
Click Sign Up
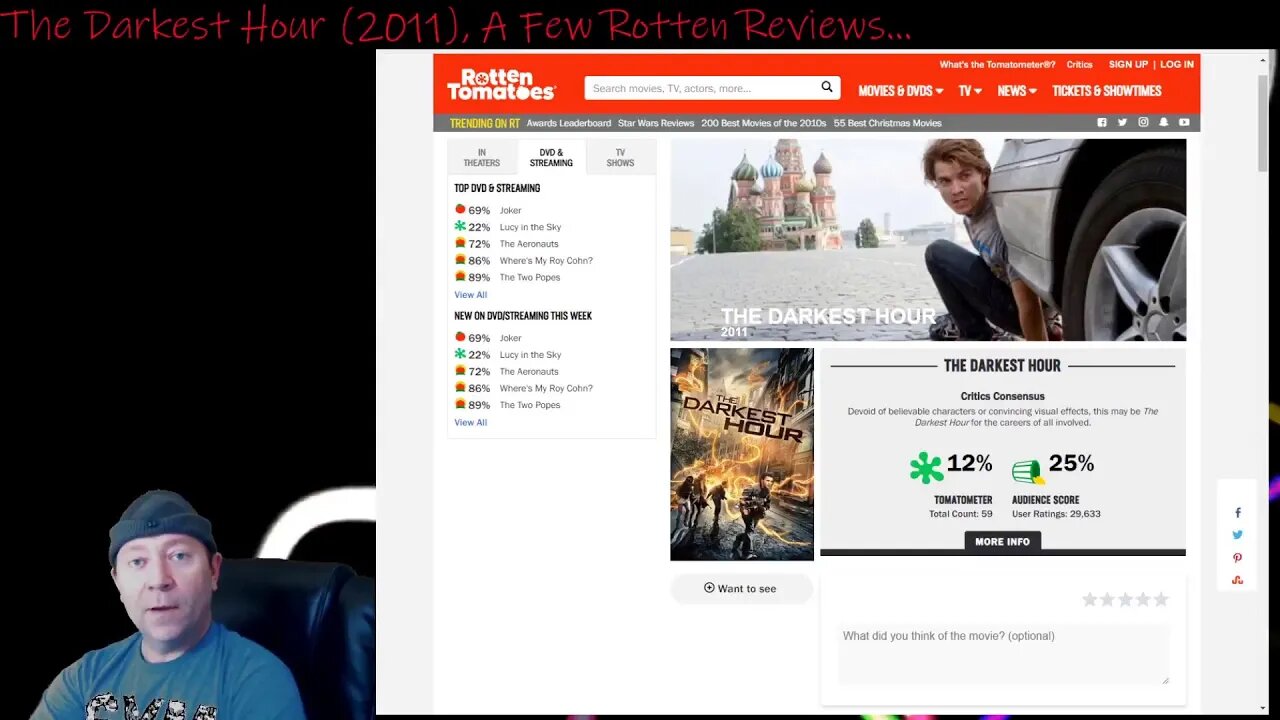[x=1128, y=64]
